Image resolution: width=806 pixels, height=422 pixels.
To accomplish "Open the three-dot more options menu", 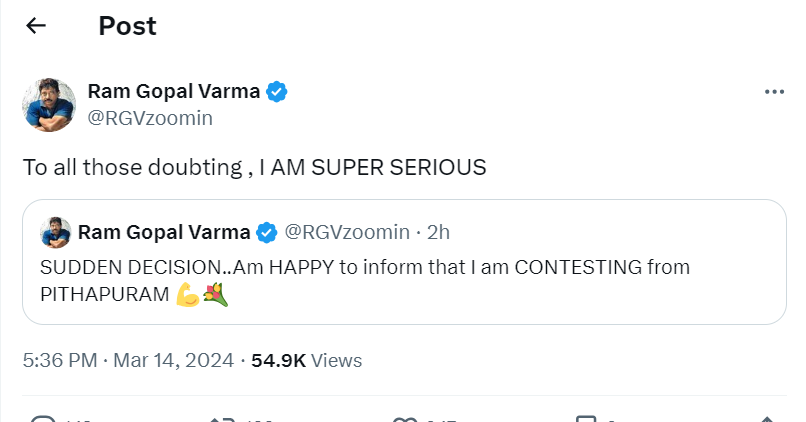I will point(774,92).
